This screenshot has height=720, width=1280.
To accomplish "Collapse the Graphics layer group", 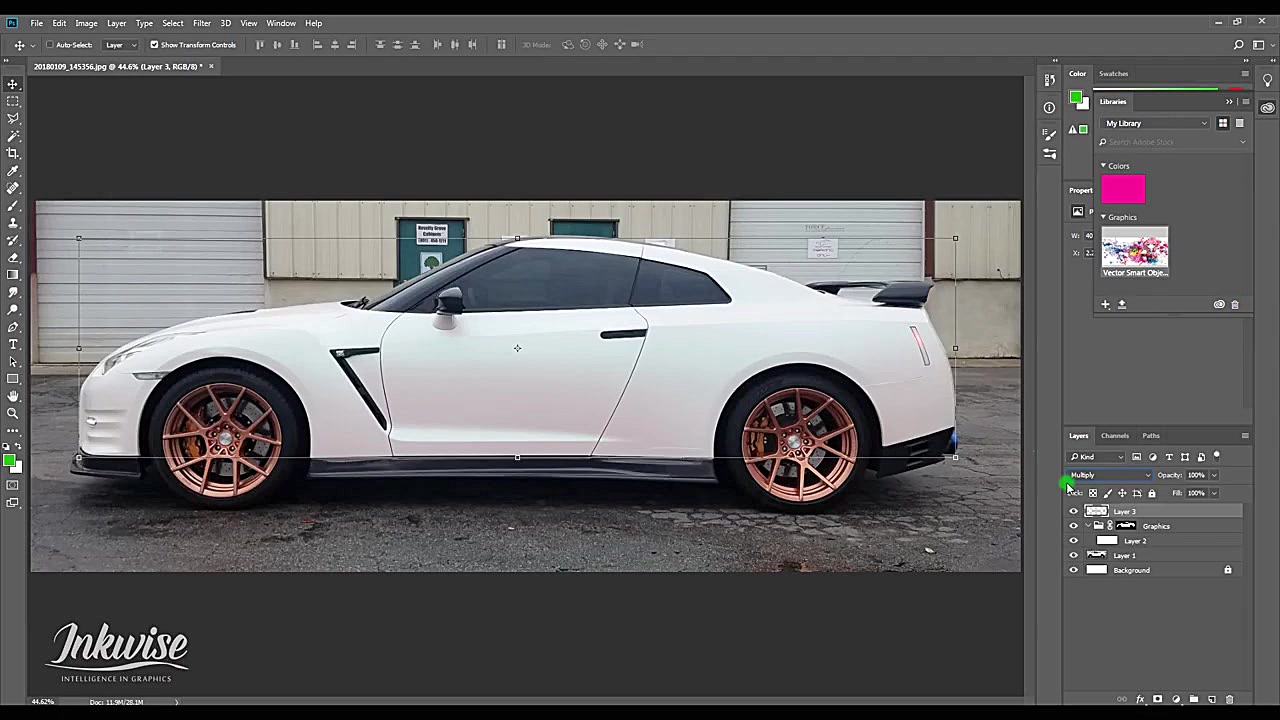I will (1088, 526).
